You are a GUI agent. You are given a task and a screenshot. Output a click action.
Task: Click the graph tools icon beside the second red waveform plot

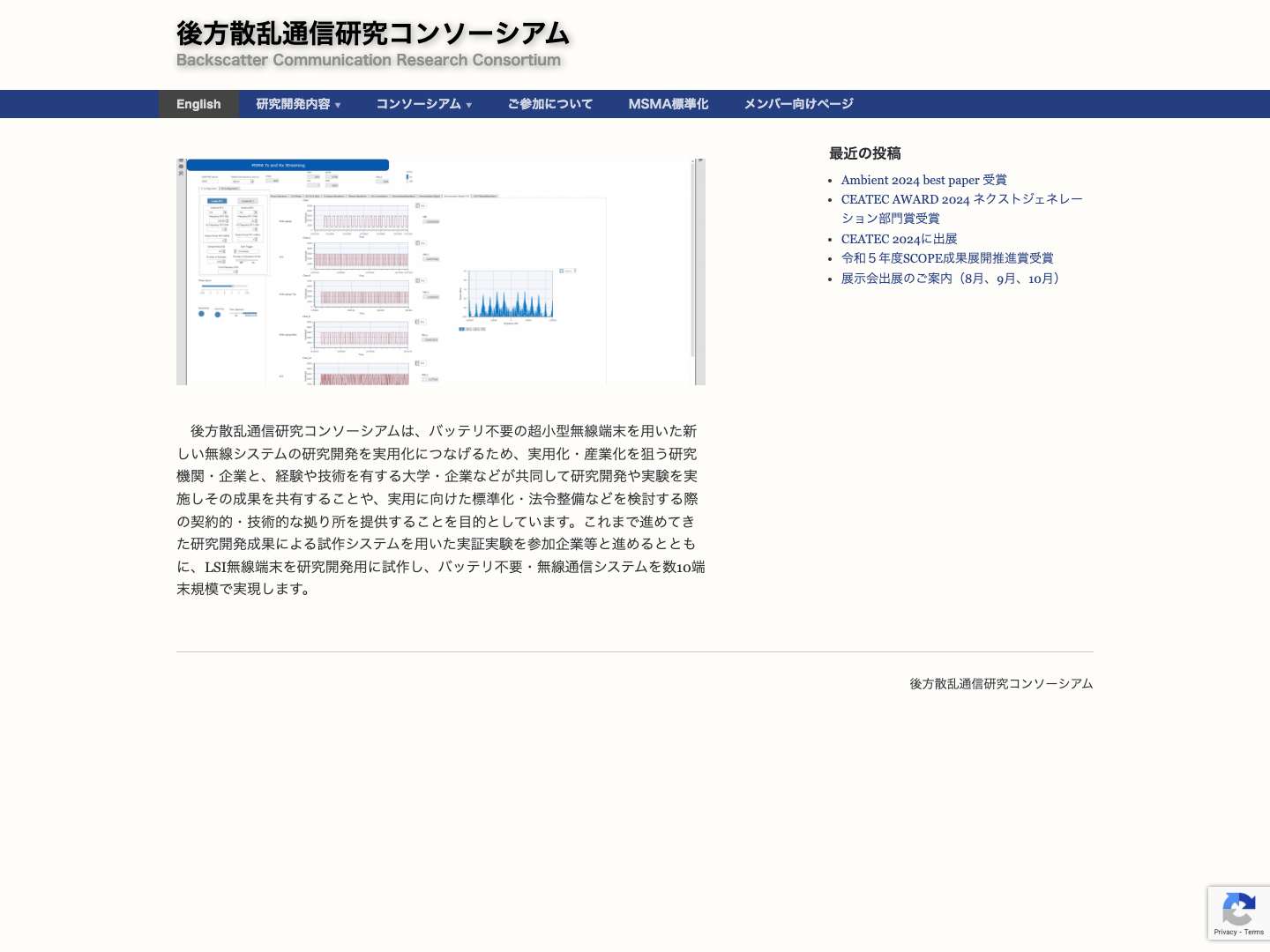click(419, 242)
